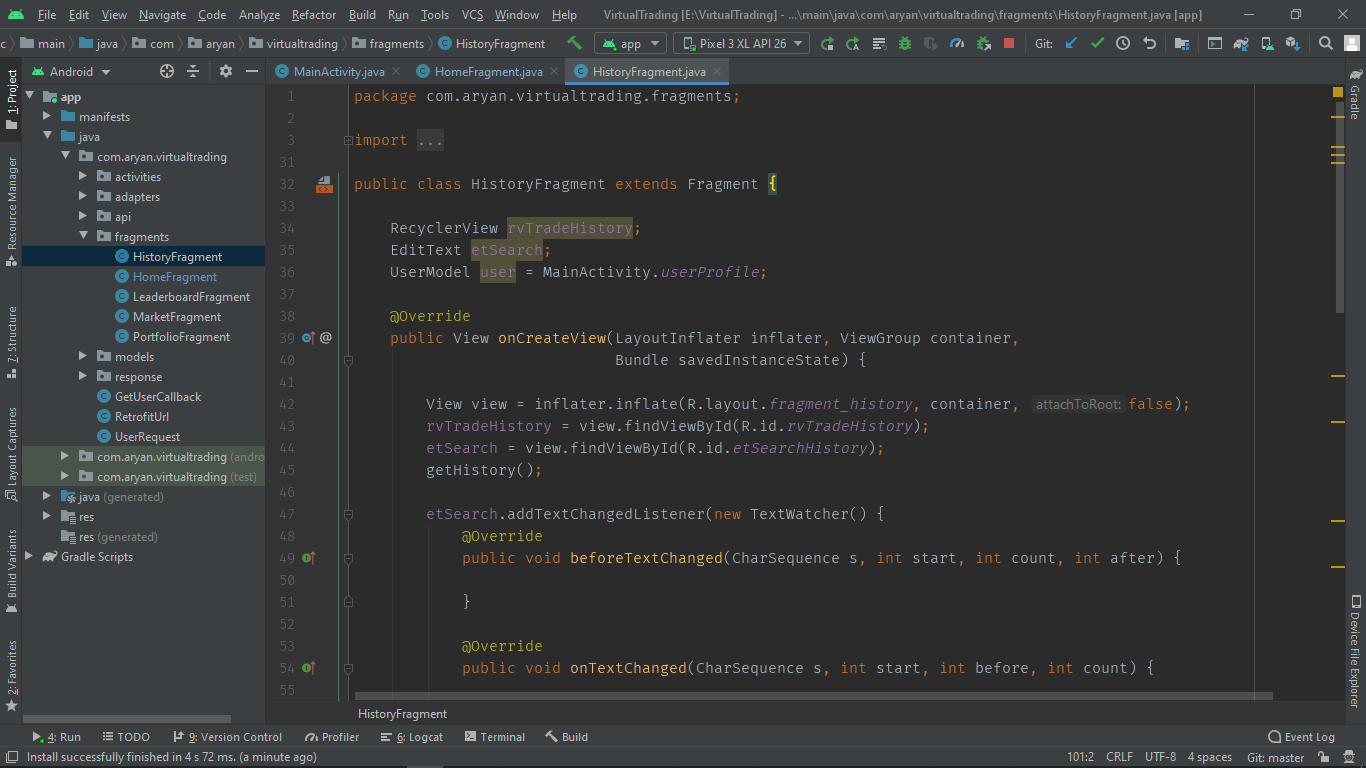This screenshot has width=1366, height=768.
Task: Expand the Gradle Scripts node
Action: [28, 557]
